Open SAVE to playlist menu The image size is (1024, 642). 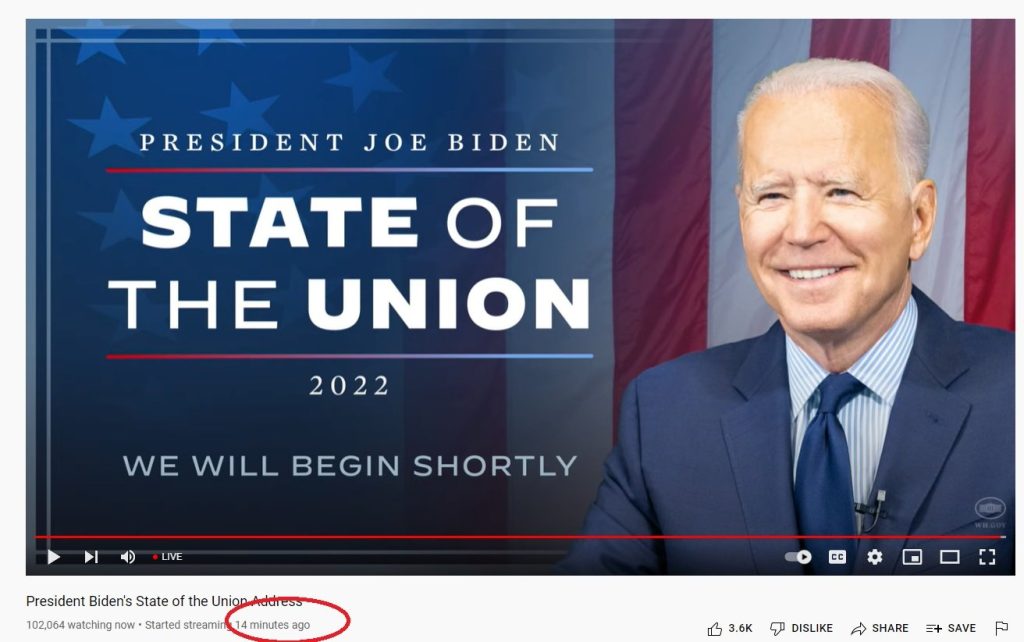click(951, 628)
